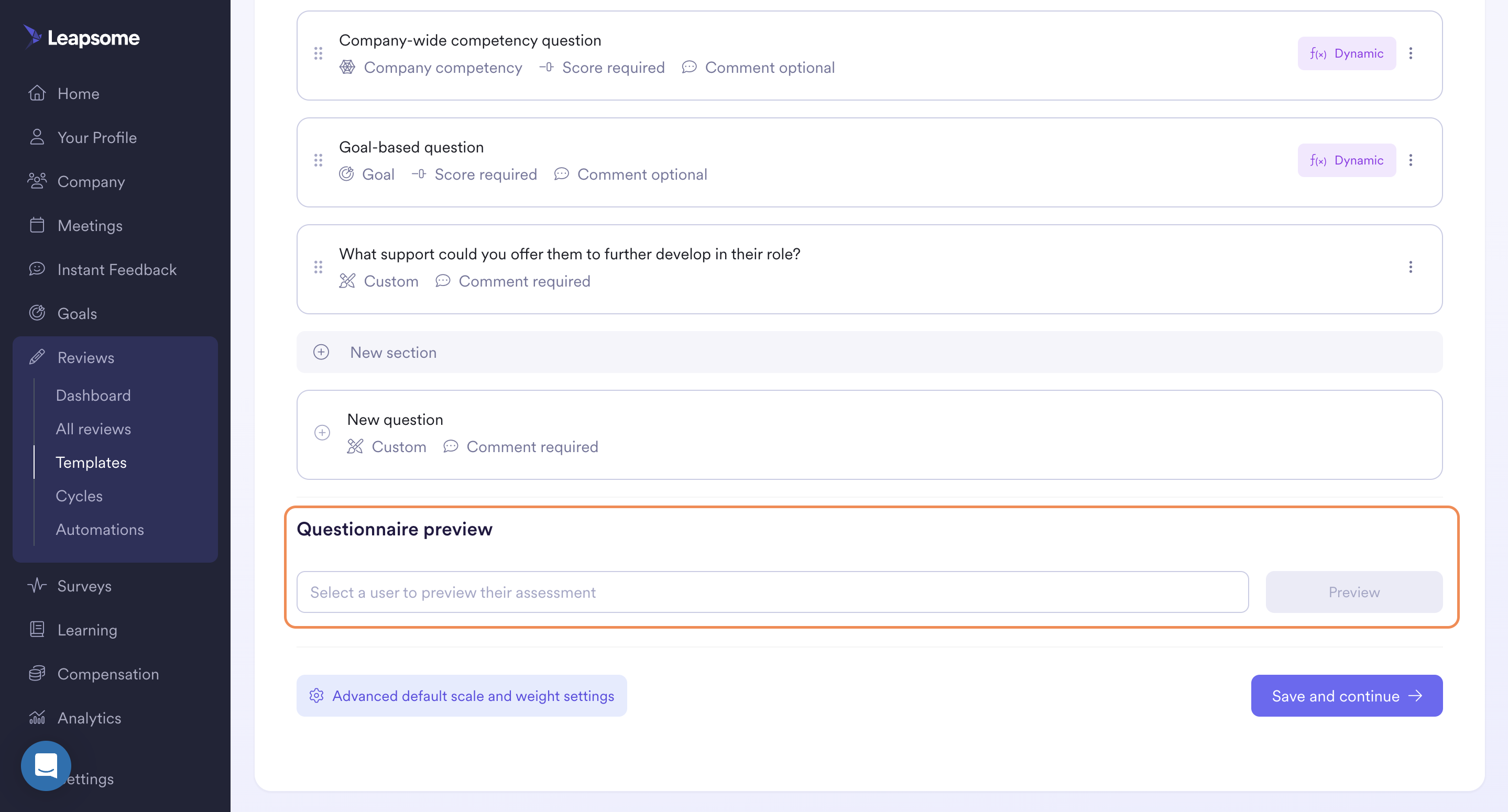Click the drag handle on the support question
Screen dimensions: 1508x812
click(x=318, y=267)
